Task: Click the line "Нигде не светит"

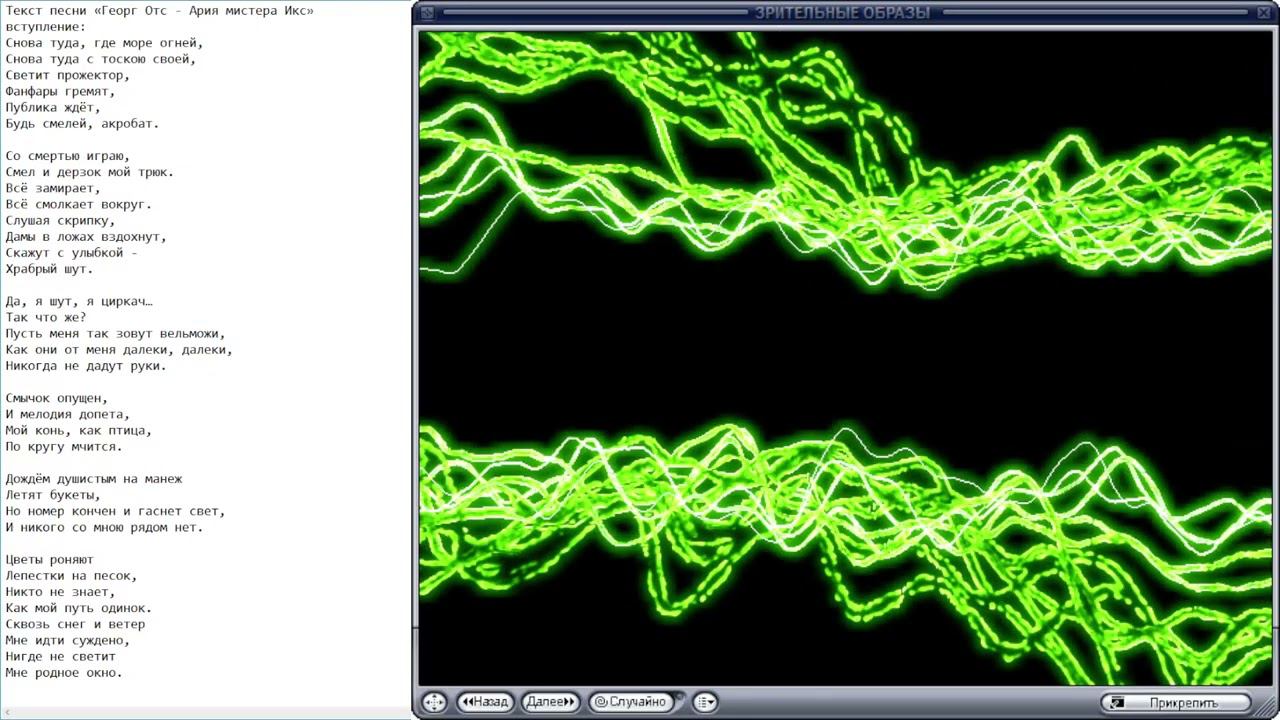Action: 61,656
